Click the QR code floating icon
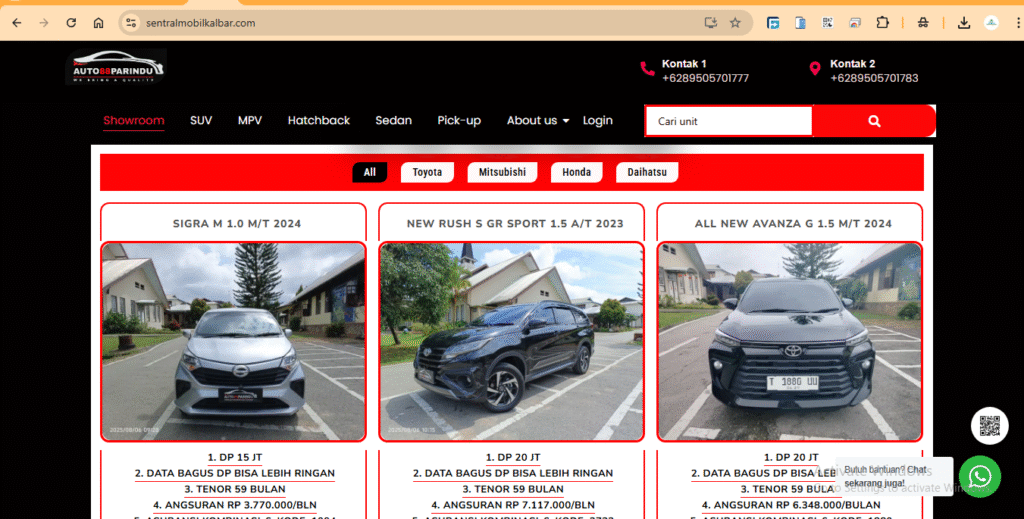The image size is (1024, 519). tap(989, 426)
